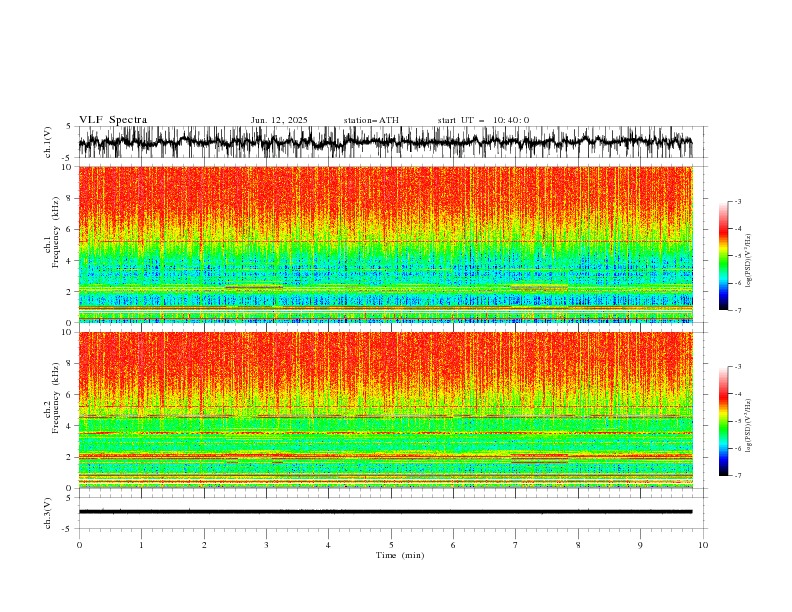Click the 'station=ATH' label
Screen dimensions: 792x612
[371, 120]
